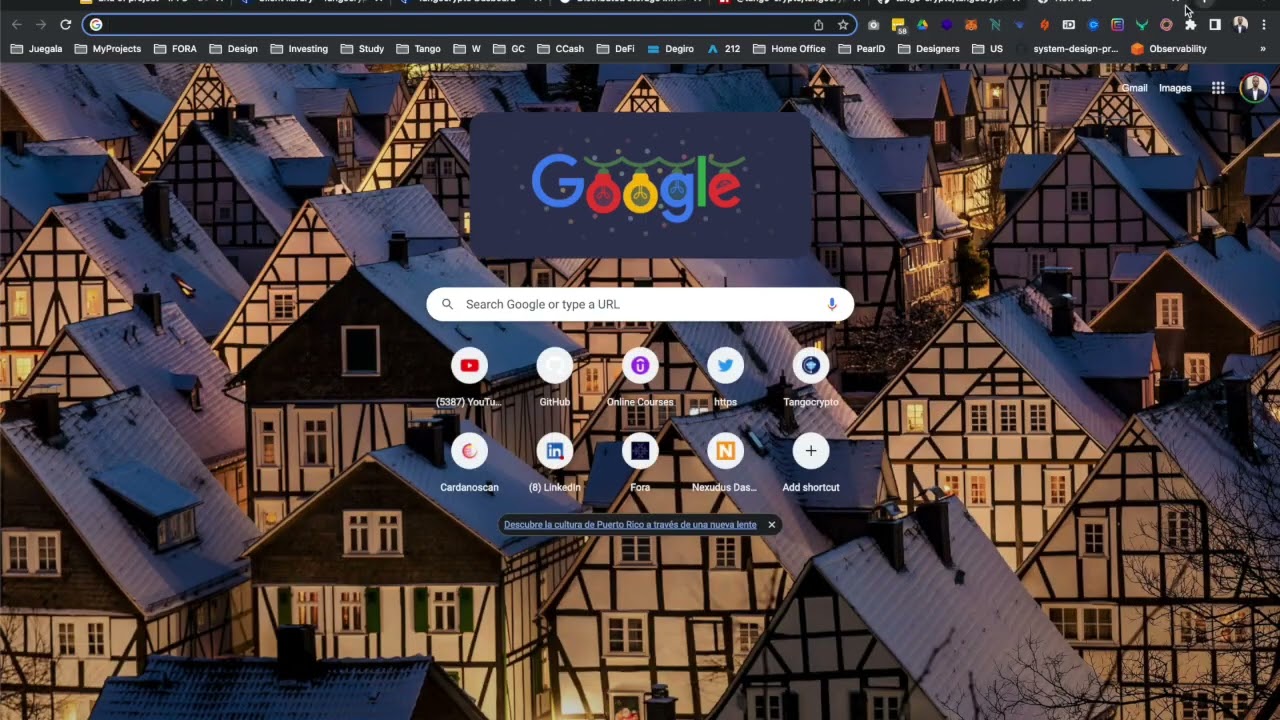
Task: Open the multicolor square extension icon
Action: point(1117,24)
